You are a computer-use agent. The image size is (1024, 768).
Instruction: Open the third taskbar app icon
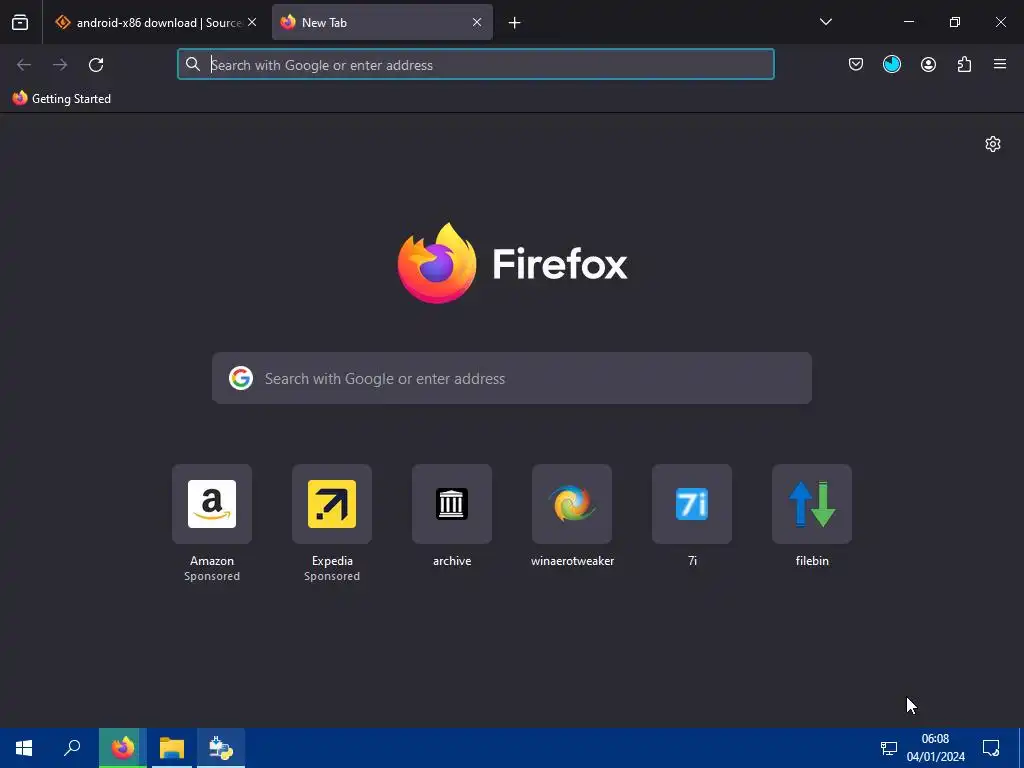(221, 748)
